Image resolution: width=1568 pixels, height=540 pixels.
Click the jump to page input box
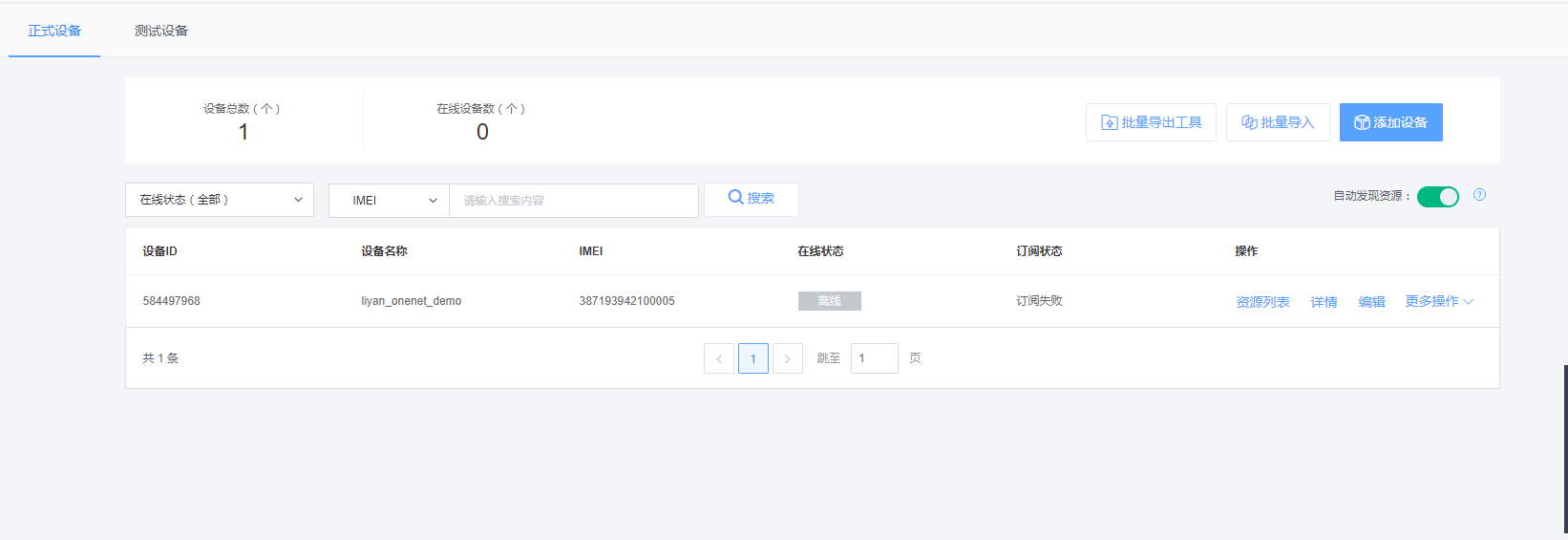(x=874, y=358)
